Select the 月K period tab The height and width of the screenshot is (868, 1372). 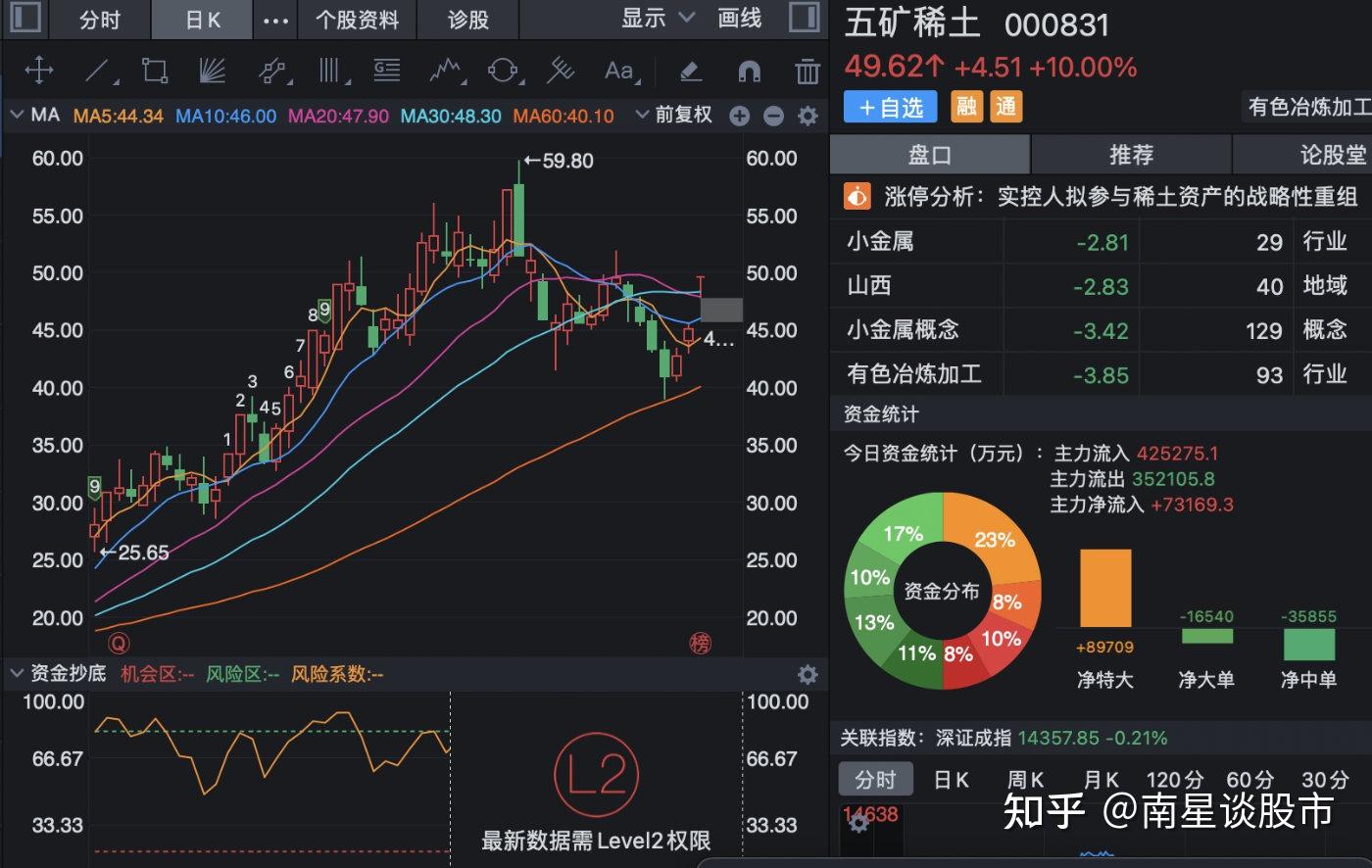[x=1102, y=780]
